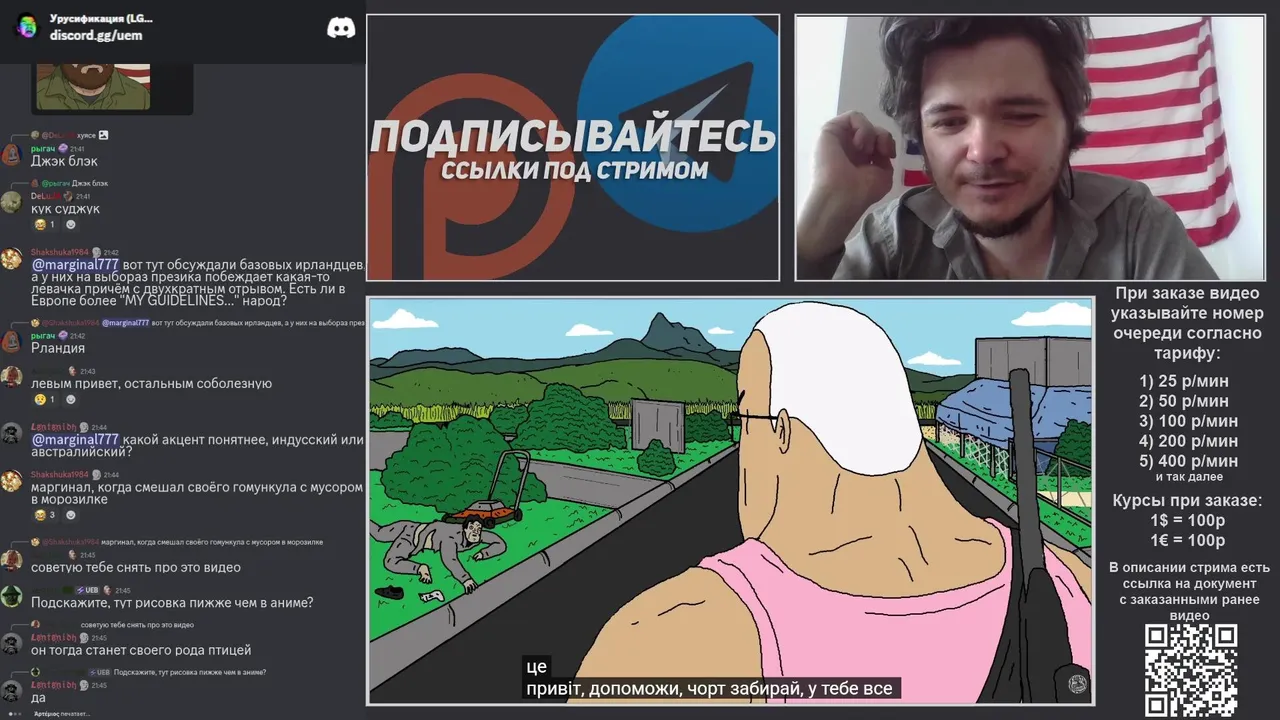Click the green avatar beside 'Подскажите, тут рисовка'
The width and height of the screenshot is (1280, 720).
11,597
